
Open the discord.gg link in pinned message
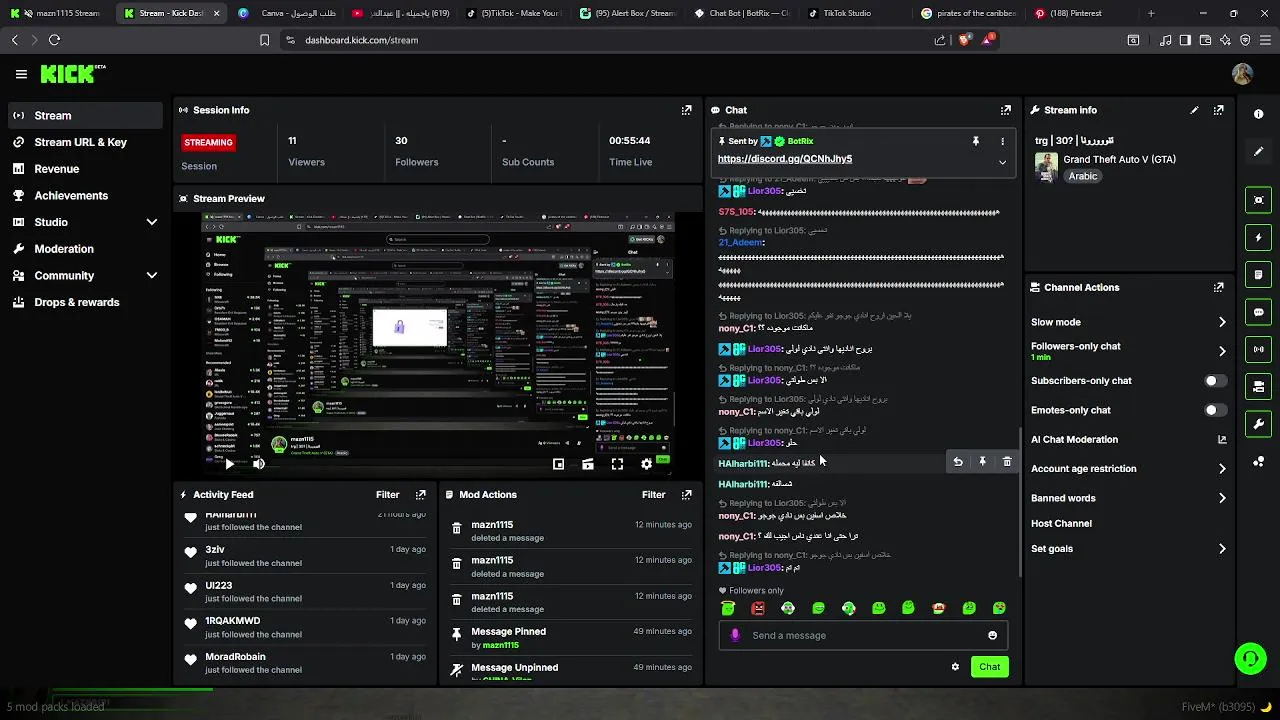pyautogui.click(x=785, y=159)
